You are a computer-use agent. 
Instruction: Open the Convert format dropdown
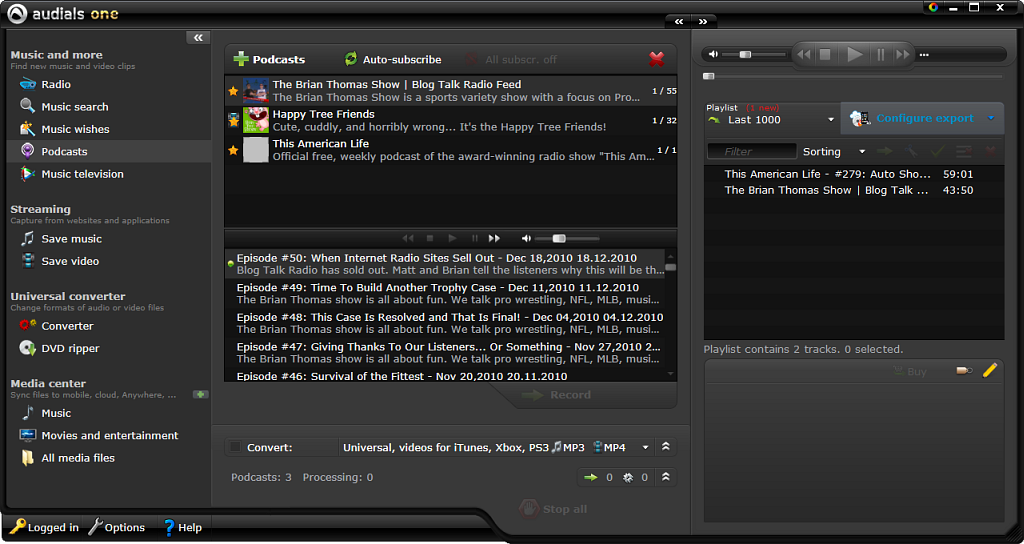pyautogui.click(x=645, y=447)
